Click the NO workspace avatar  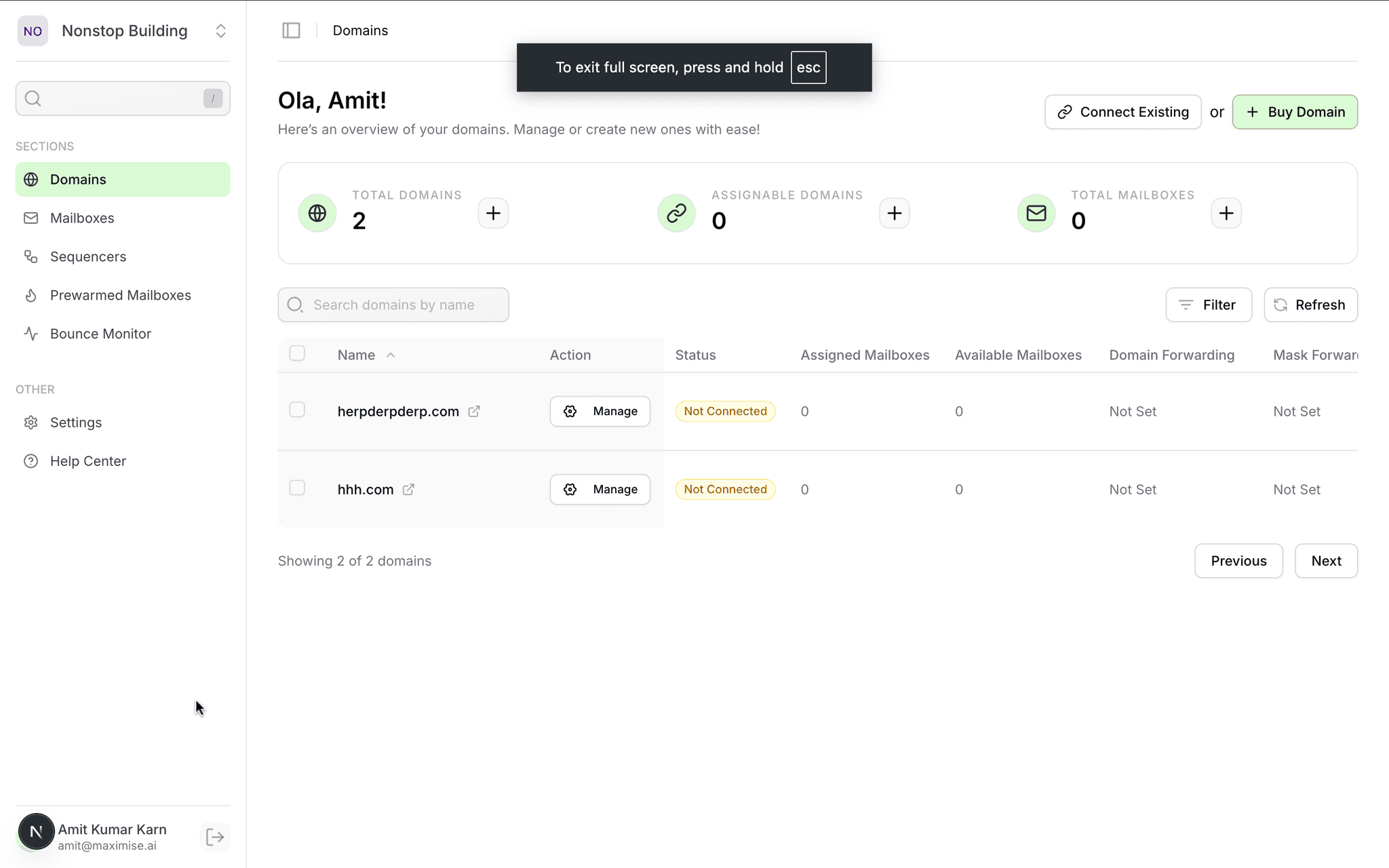[33, 31]
